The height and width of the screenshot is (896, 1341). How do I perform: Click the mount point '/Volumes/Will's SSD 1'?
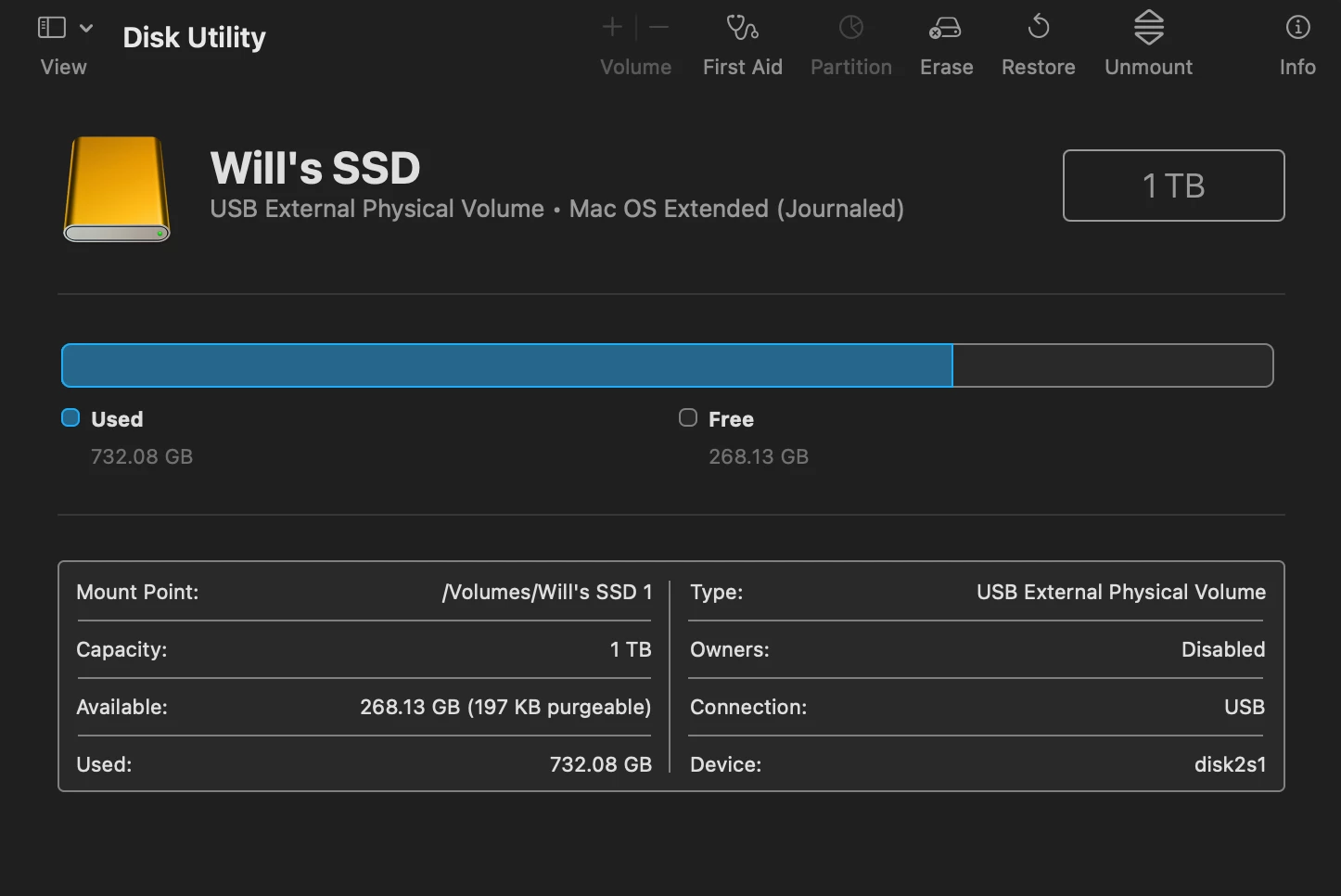[x=547, y=592]
